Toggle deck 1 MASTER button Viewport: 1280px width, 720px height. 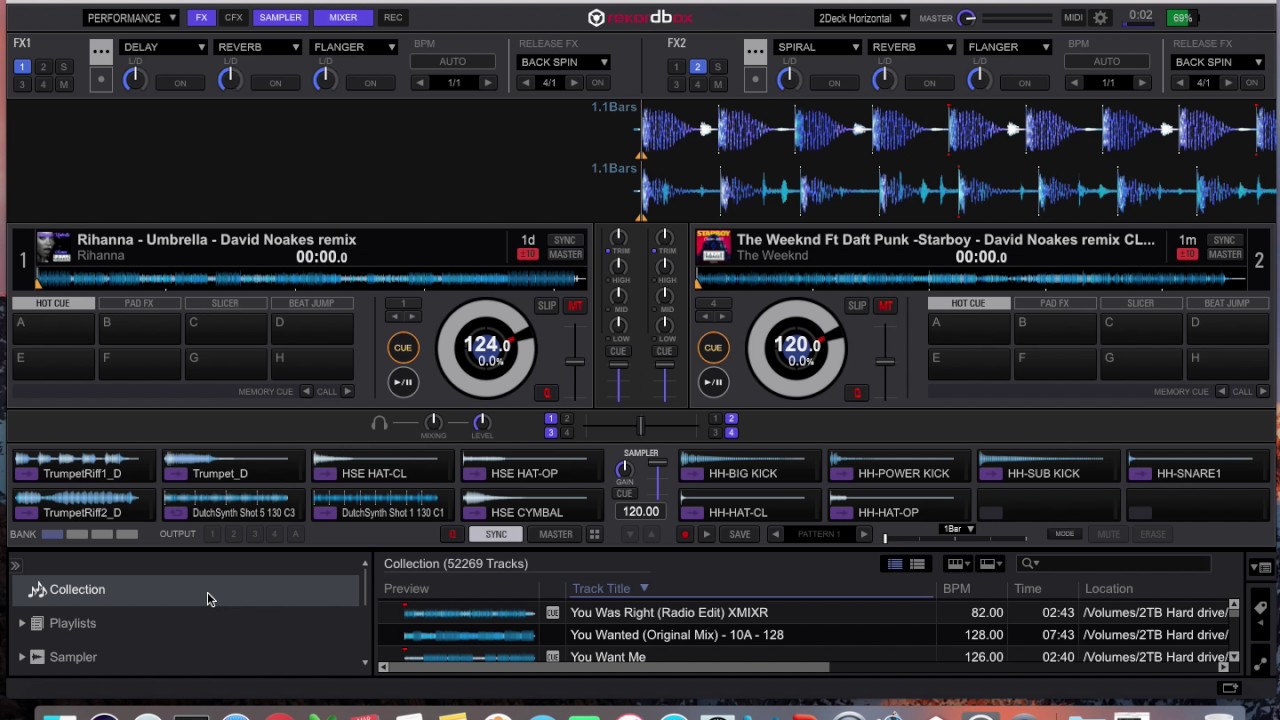click(x=565, y=255)
